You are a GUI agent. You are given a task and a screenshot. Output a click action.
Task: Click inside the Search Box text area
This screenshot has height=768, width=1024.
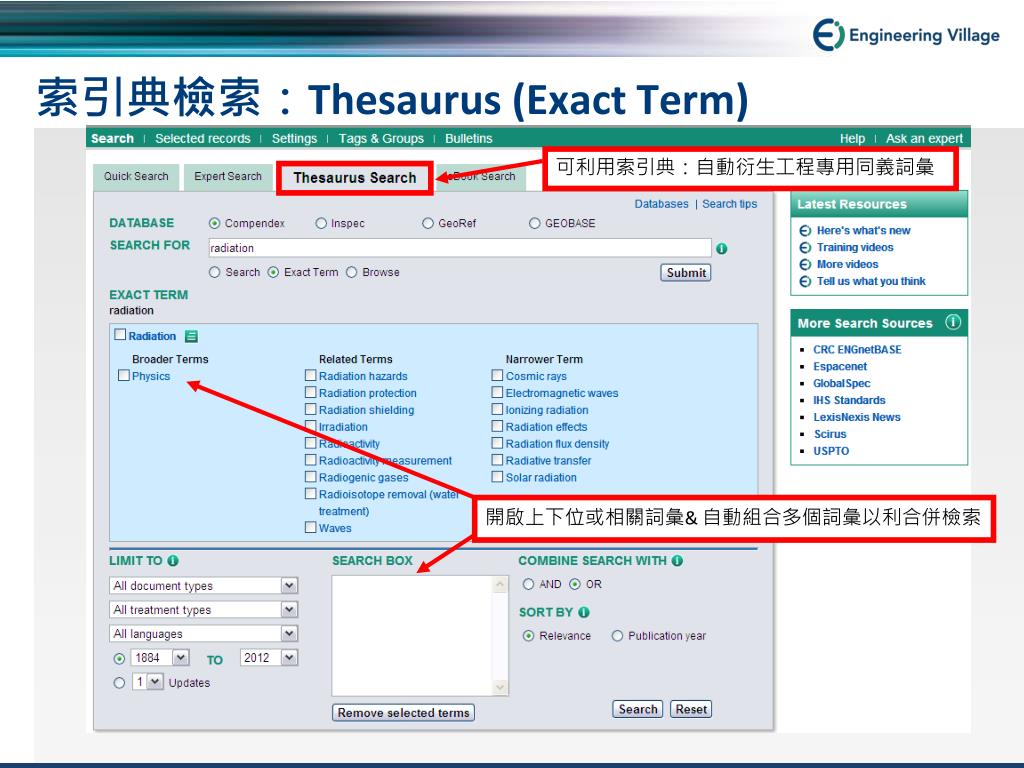click(x=413, y=635)
